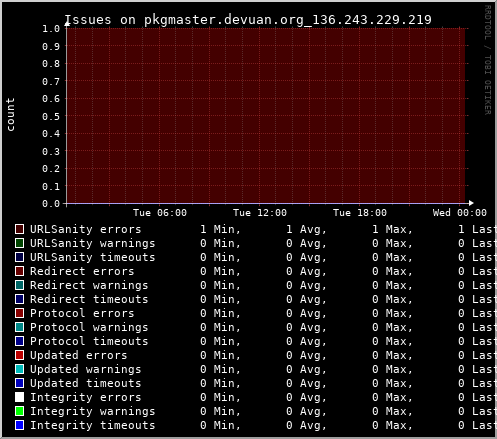The width and height of the screenshot is (497, 439).
Task: Click the Tue 12:00 time axis label
Action: tap(260, 213)
